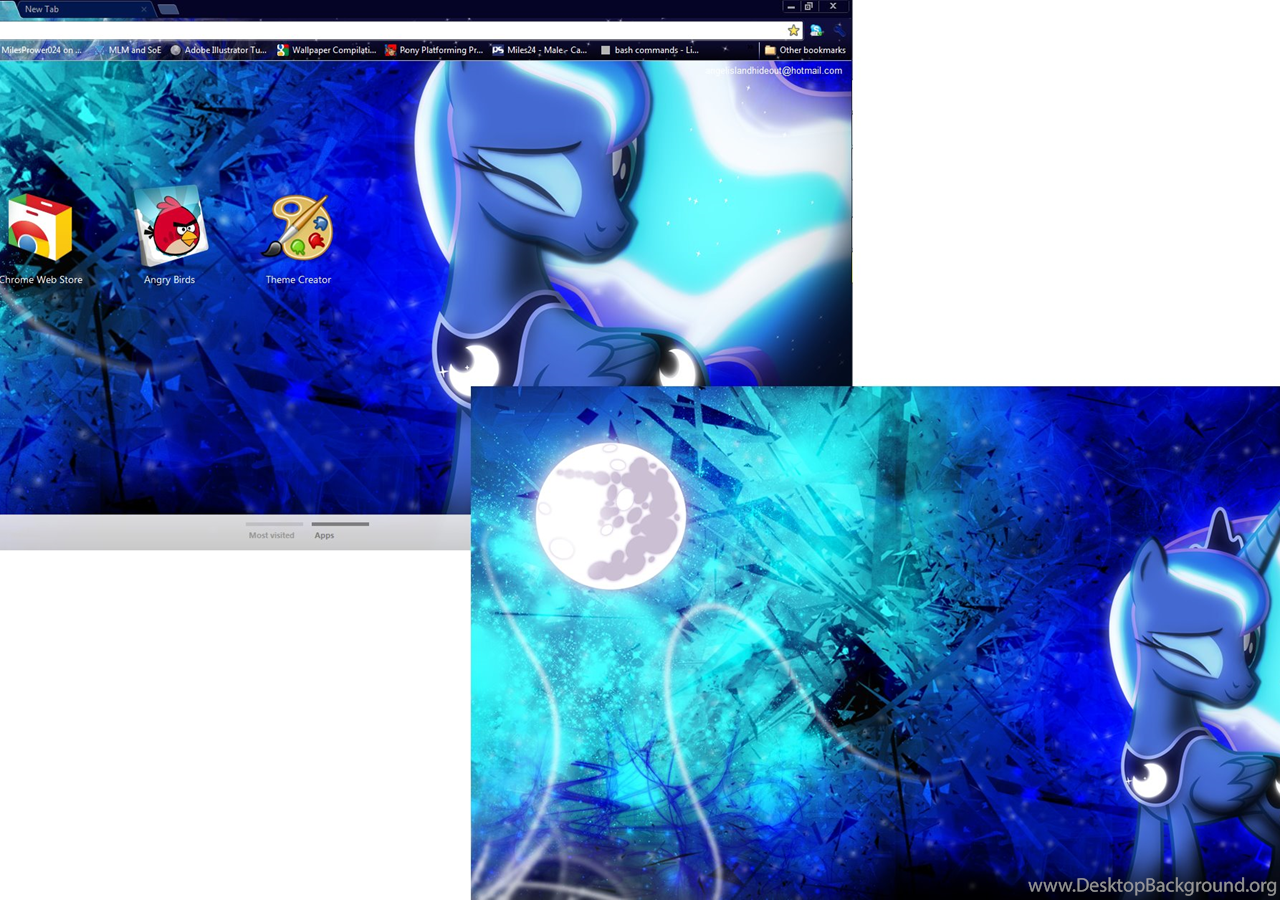Open the MLM and SoE bookmark
This screenshot has width=1280, height=900.
(x=127, y=50)
